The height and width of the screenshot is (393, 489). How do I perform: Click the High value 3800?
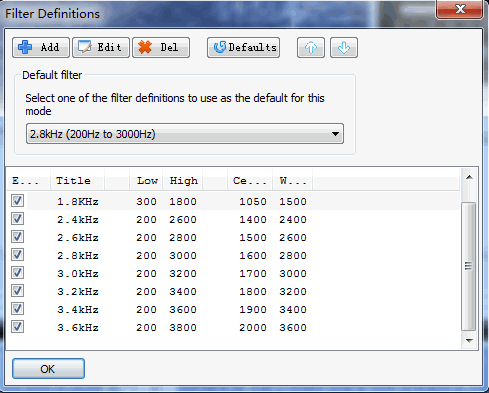pos(183,328)
